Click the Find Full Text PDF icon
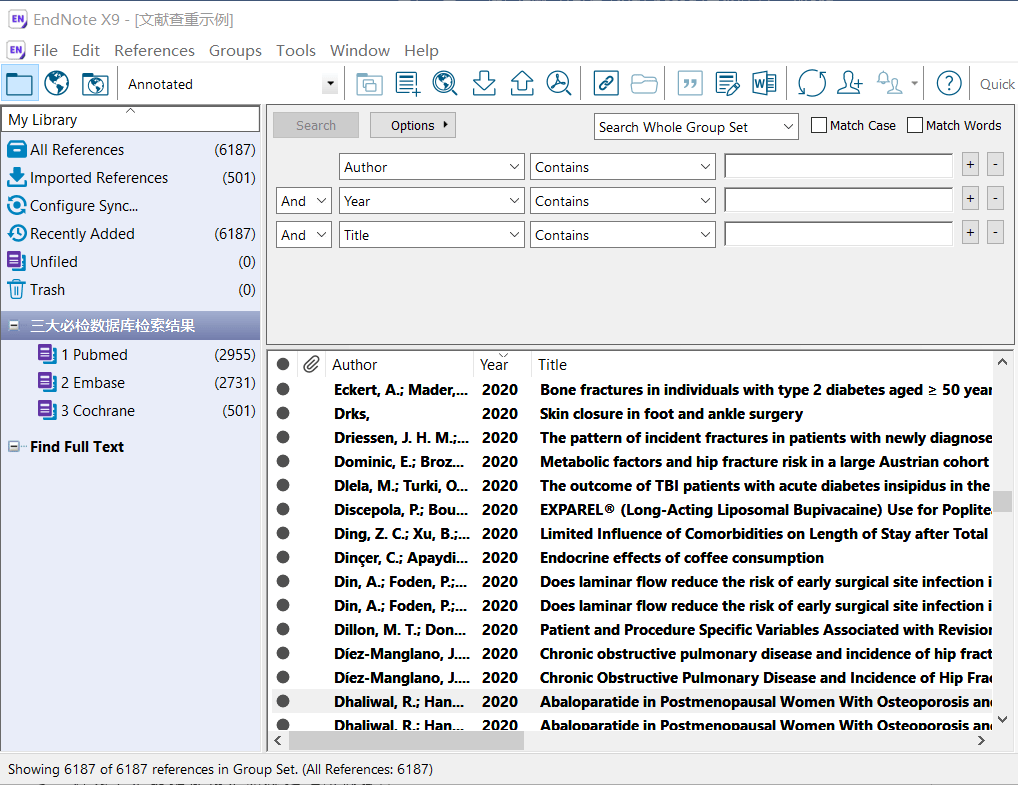This screenshot has height=785, width=1018. [559, 84]
